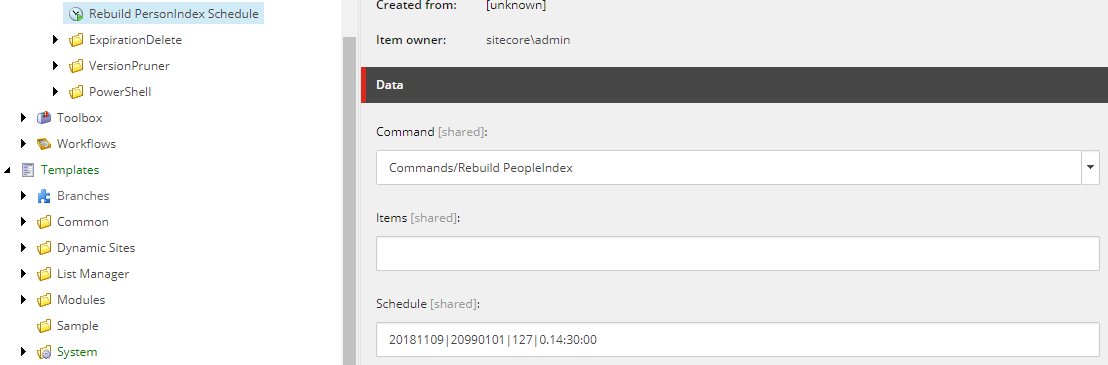Expand the Modules folder arrow
Viewport: 1108px width, 365px height.
tap(24, 300)
